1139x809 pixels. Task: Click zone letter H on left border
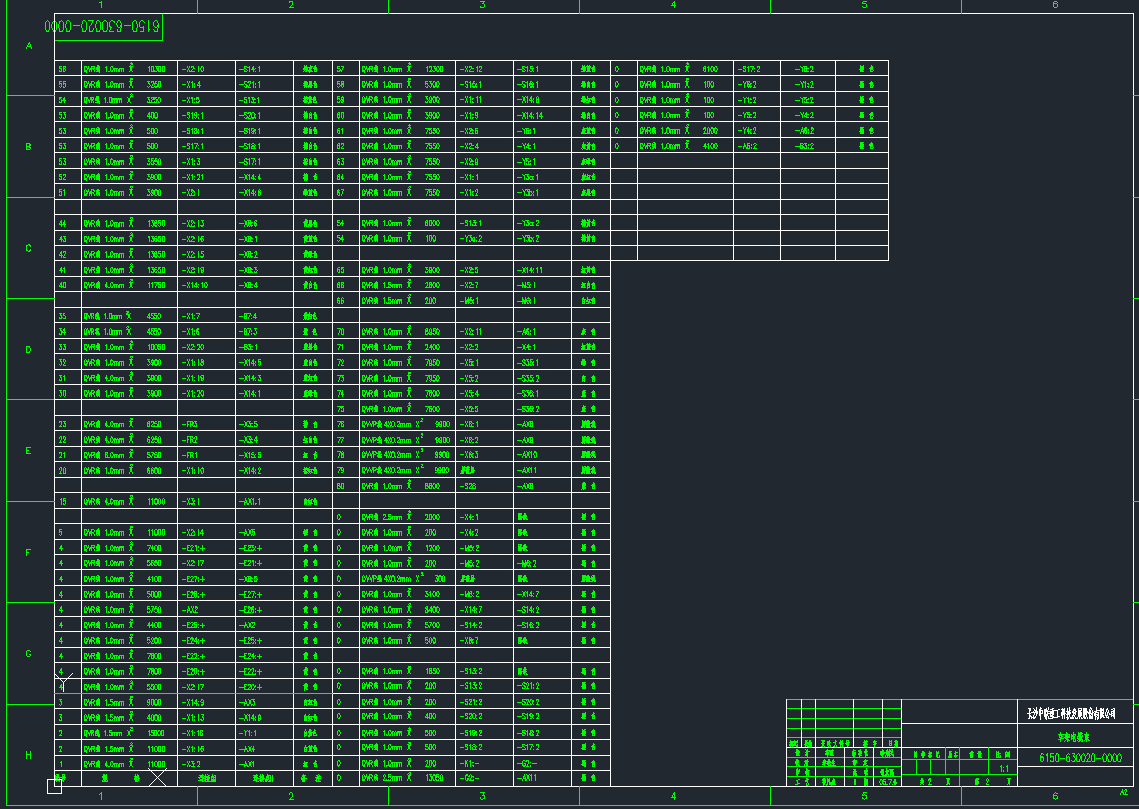pos(28,755)
